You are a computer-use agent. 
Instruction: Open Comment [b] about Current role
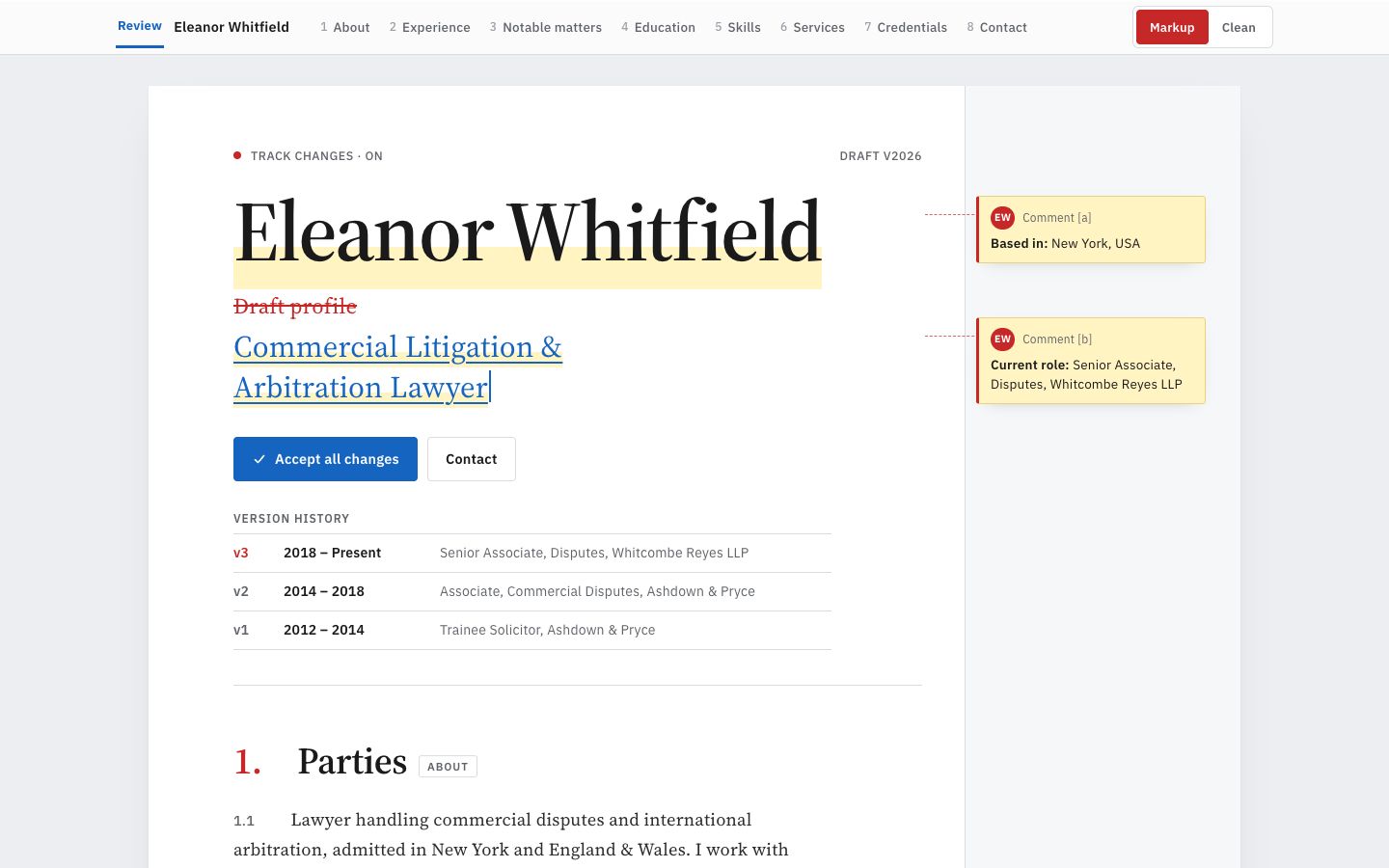(1091, 361)
